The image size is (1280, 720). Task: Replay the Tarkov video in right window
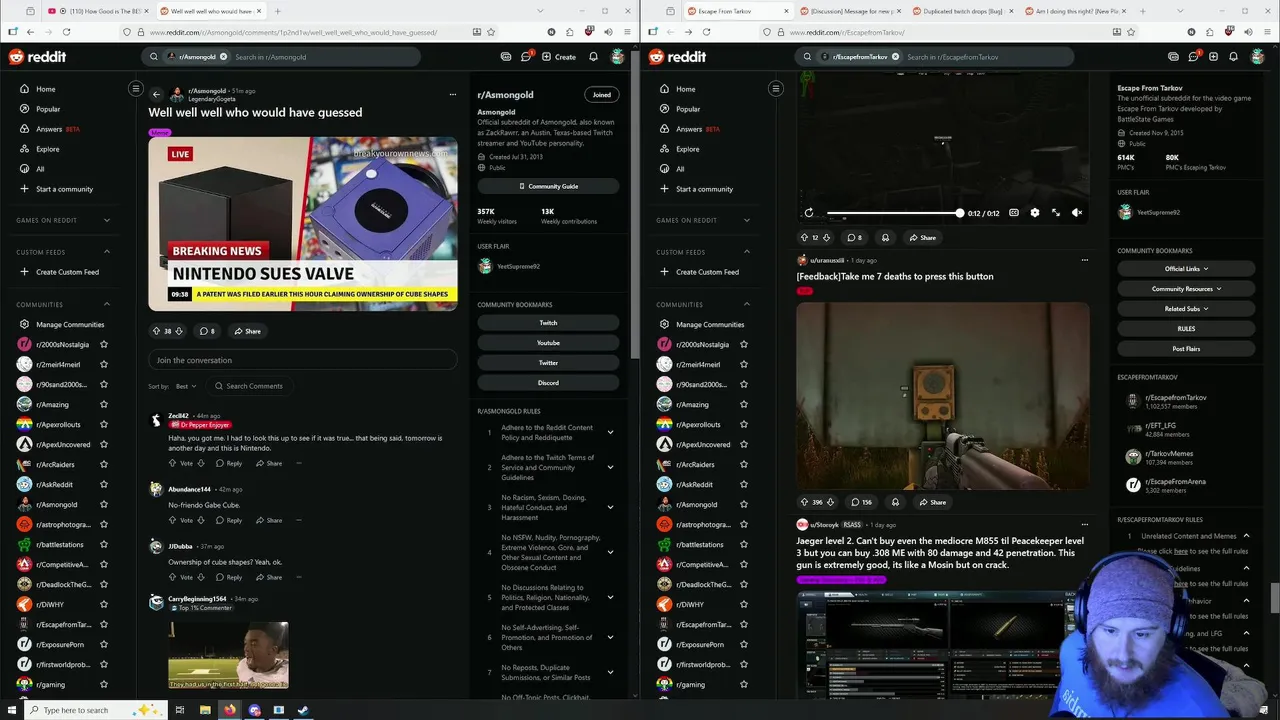tap(809, 212)
